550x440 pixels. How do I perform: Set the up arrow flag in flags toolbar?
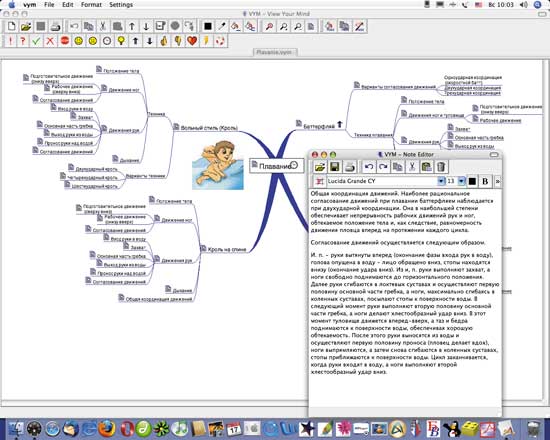[x=135, y=41]
